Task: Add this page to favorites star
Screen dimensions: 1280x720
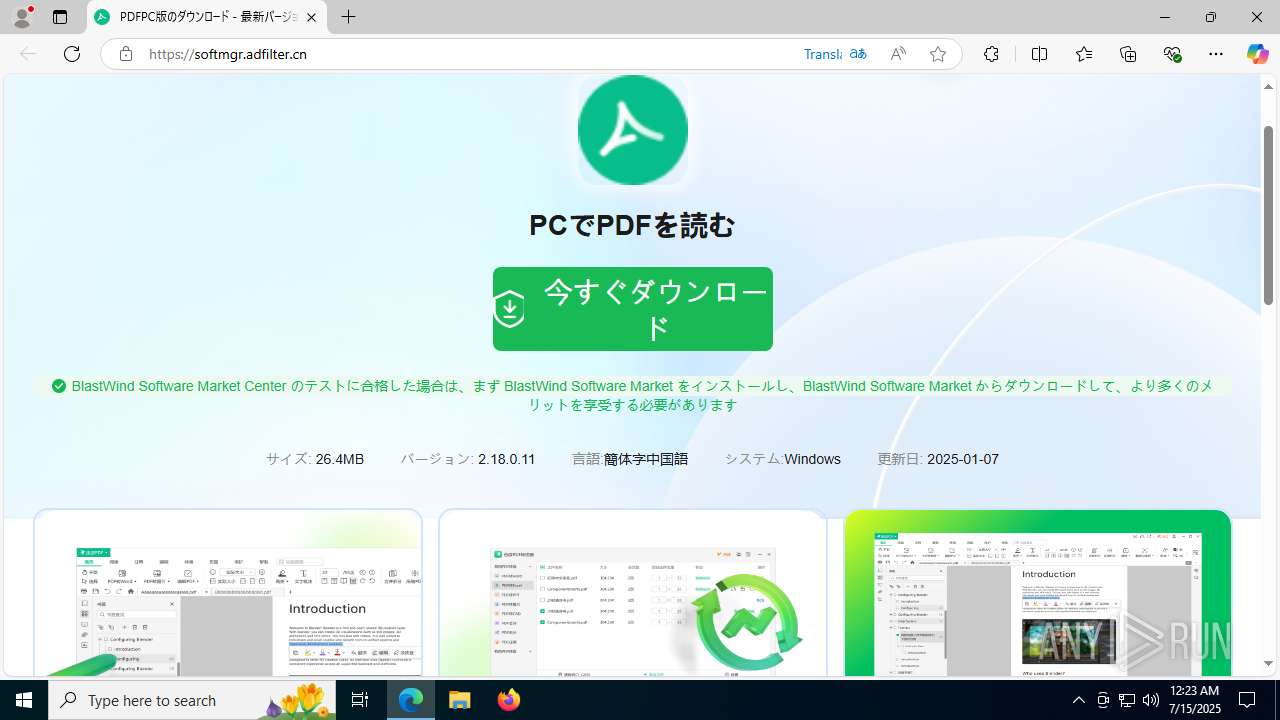Action: tap(937, 54)
